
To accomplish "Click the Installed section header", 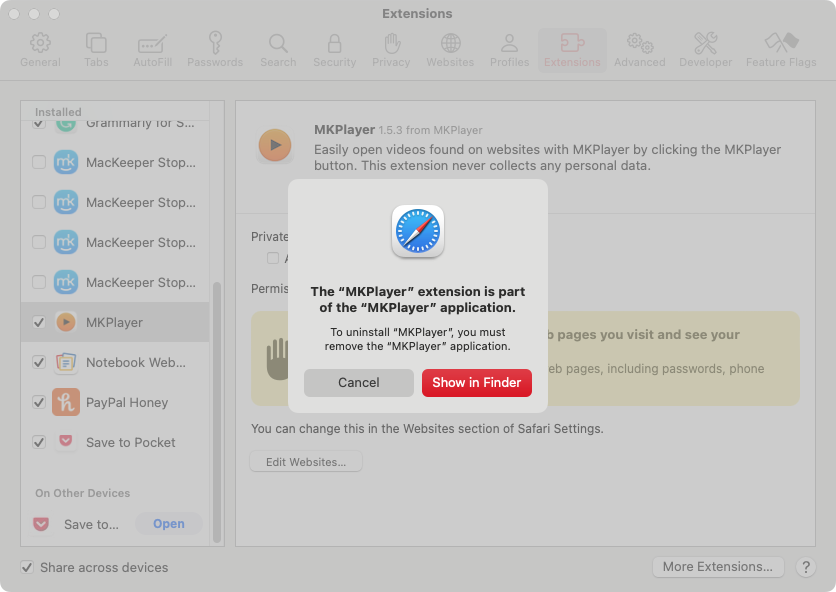I will 58,112.
